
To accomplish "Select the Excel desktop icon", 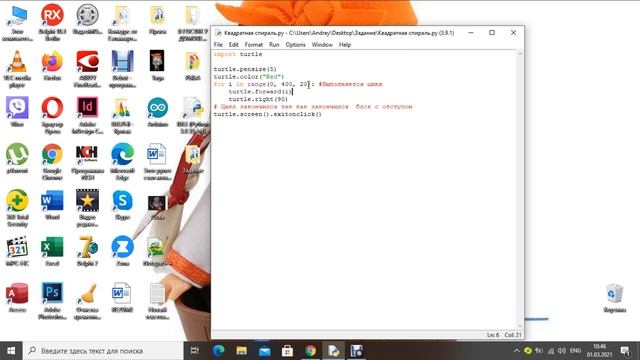I will [x=52, y=251].
